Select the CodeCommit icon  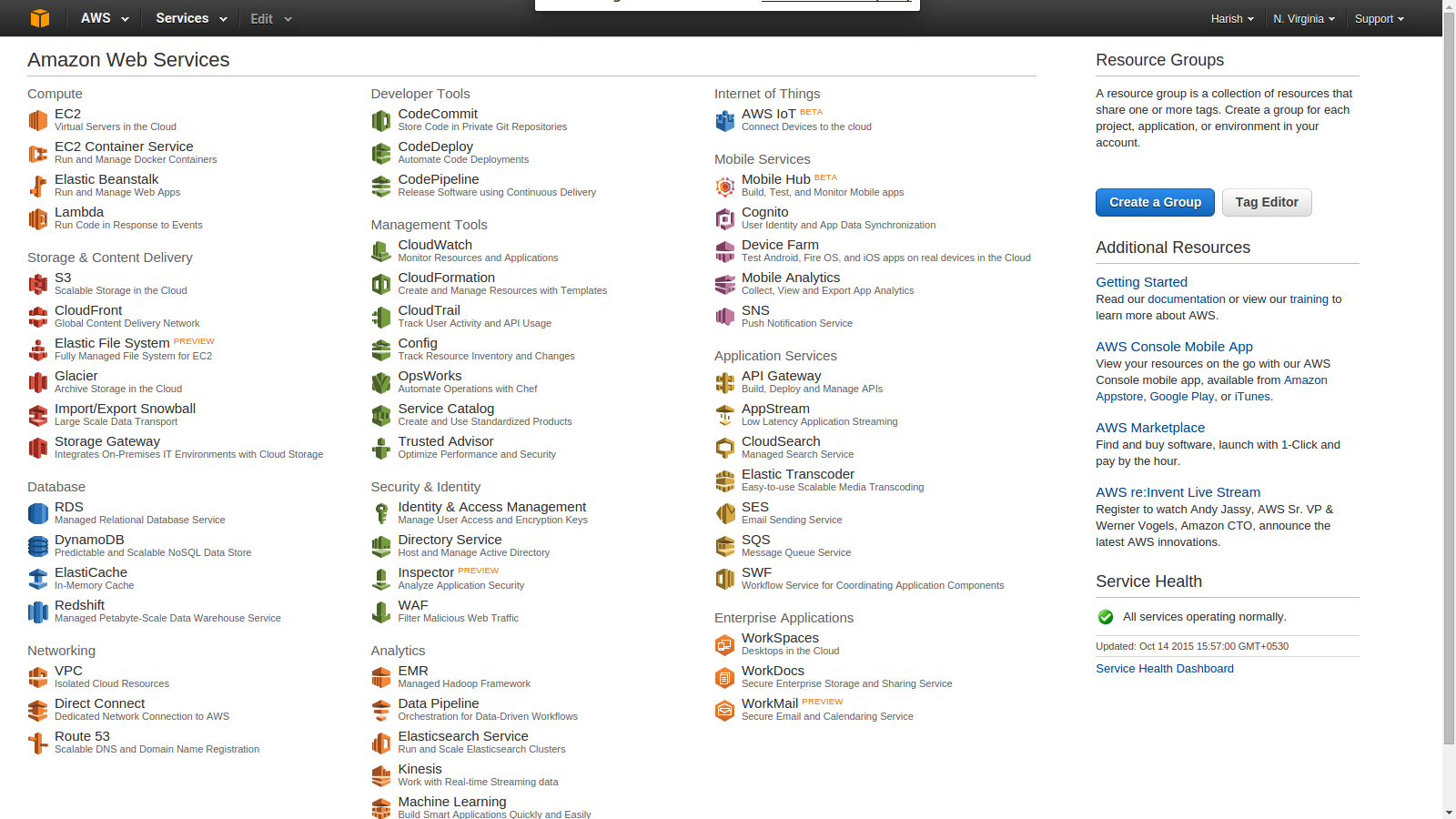(381, 120)
